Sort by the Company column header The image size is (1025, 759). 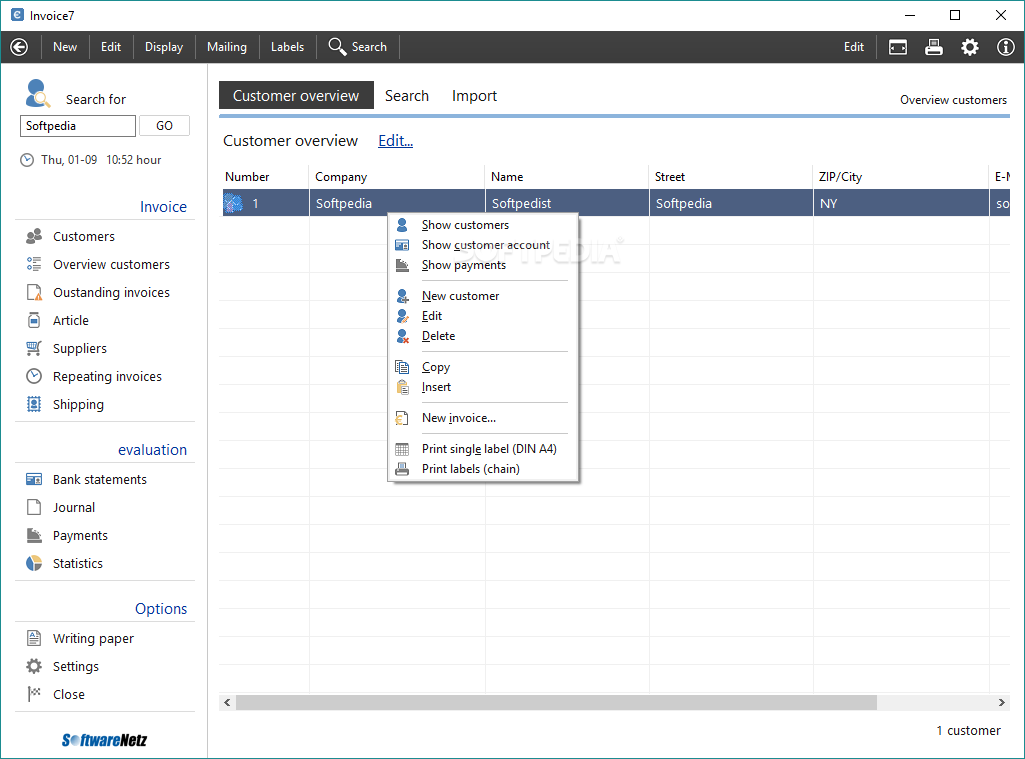pyautogui.click(x=397, y=177)
